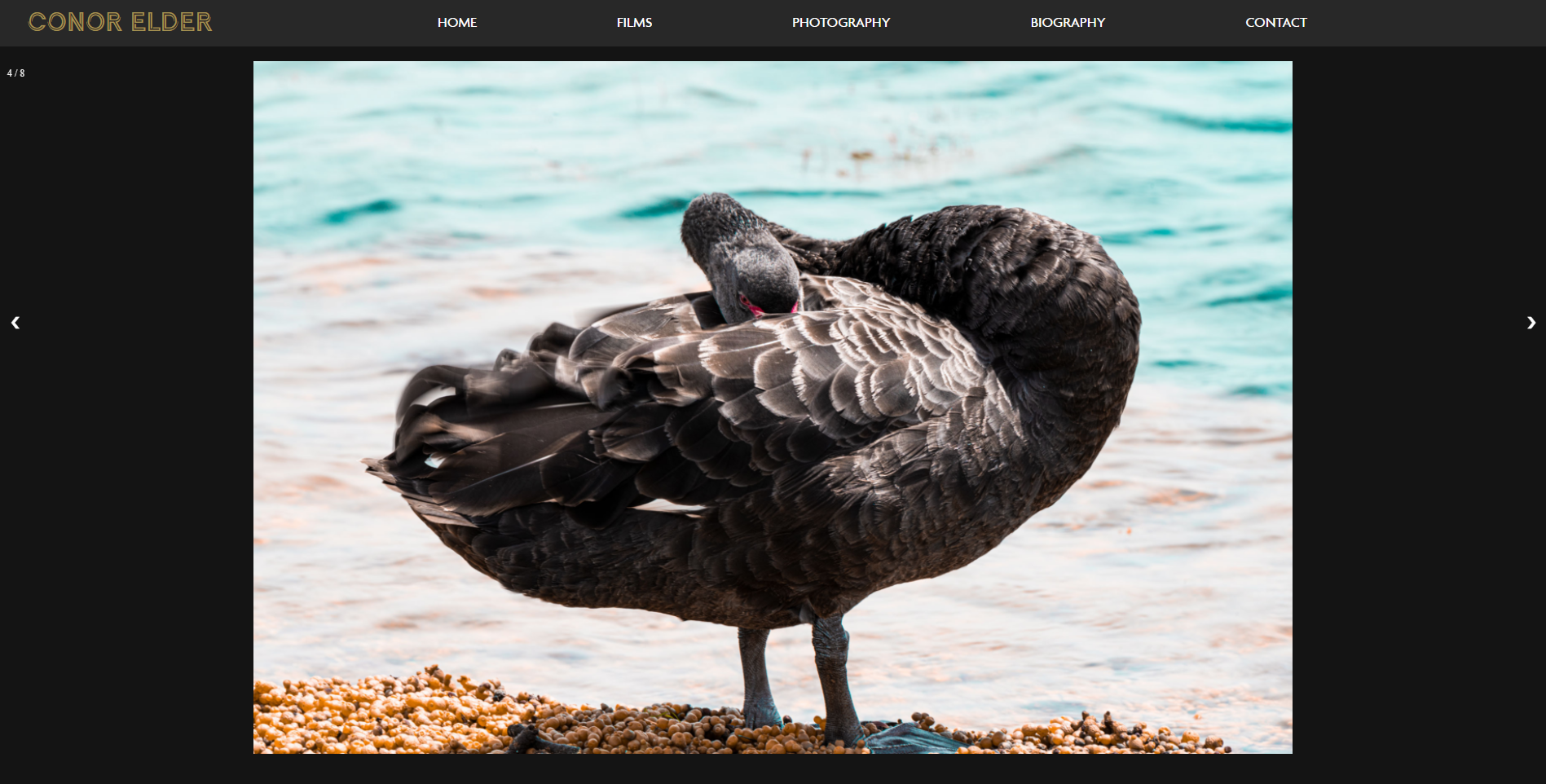1546x784 pixels.
Task: Open the FILMS page
Action: coord(634,23)
